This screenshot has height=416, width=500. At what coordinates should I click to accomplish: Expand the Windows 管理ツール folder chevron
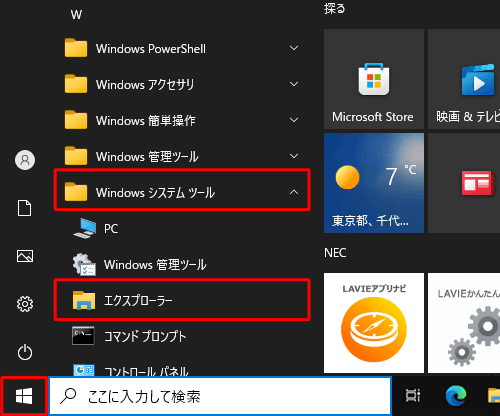[x=294, y=156]
